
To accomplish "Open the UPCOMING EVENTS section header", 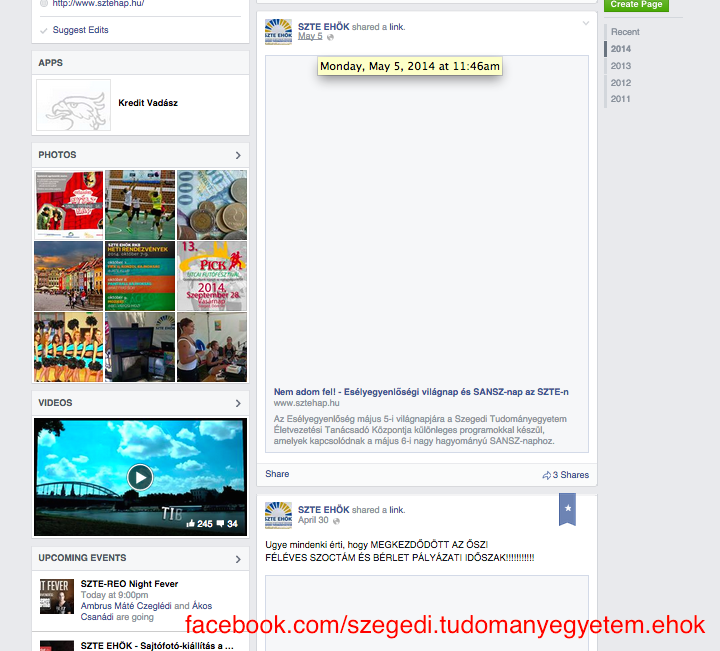I will click(82, 558).
